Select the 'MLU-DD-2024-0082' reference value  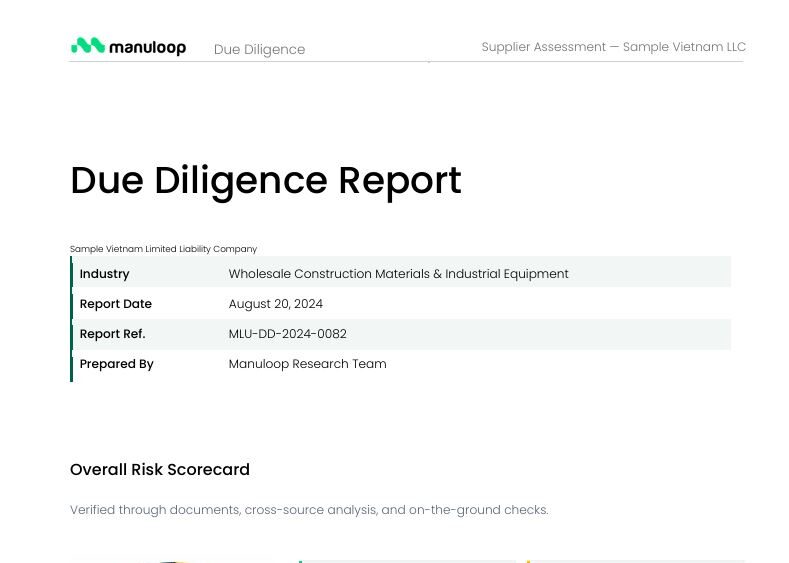(287, 334)
